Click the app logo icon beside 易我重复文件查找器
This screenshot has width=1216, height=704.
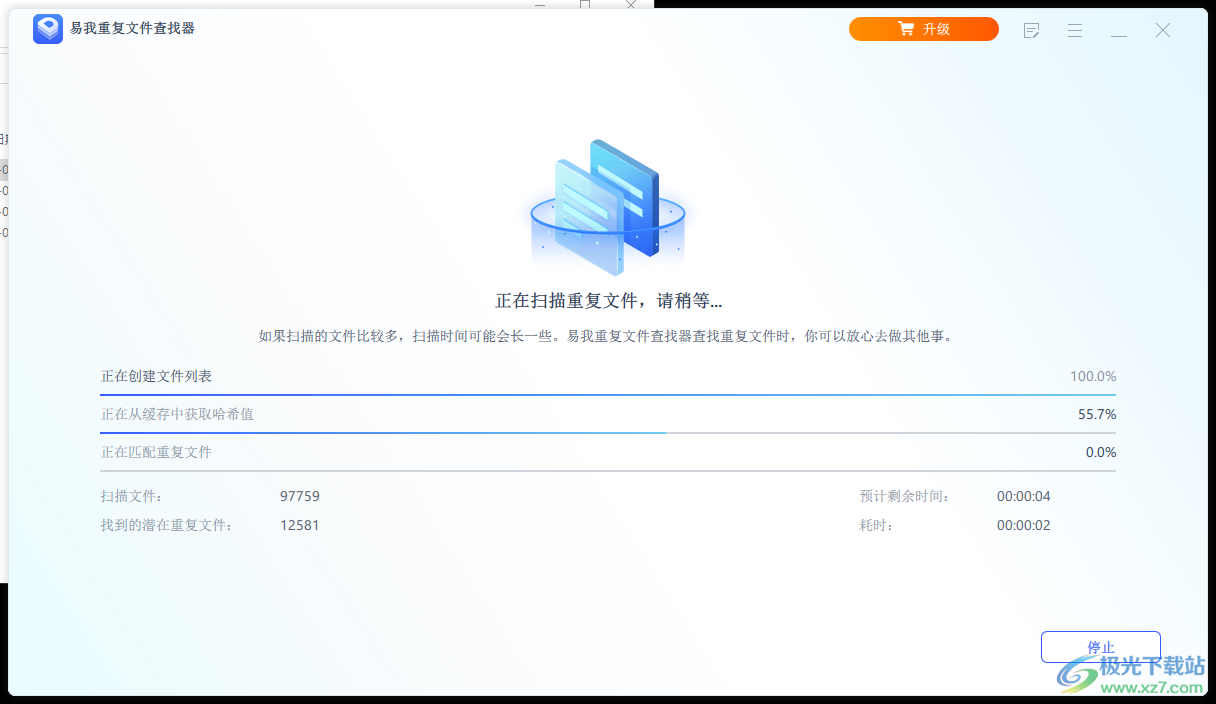coord(47,29)
